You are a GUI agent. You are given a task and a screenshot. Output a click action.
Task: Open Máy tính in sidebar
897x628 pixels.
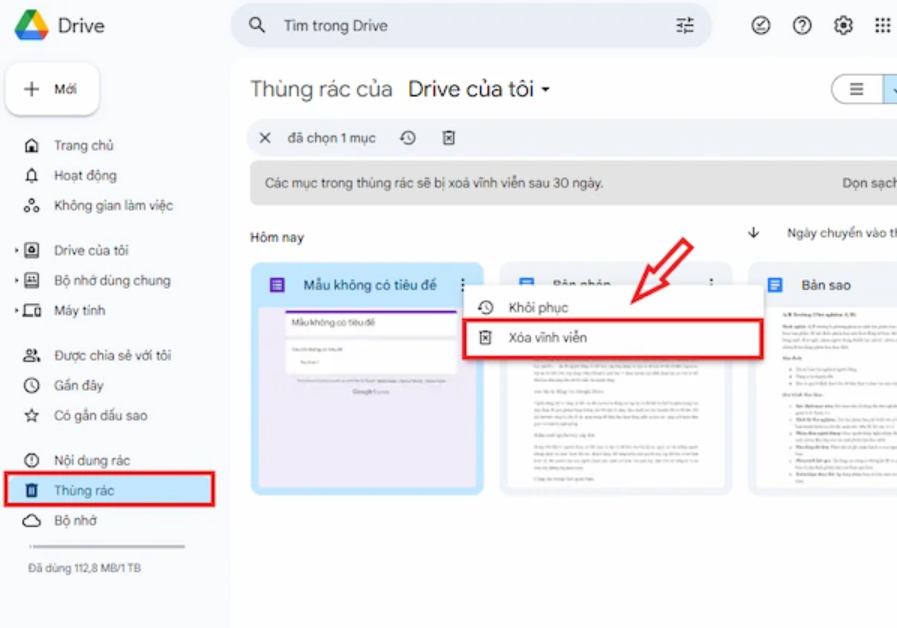[x=80, y=311]
